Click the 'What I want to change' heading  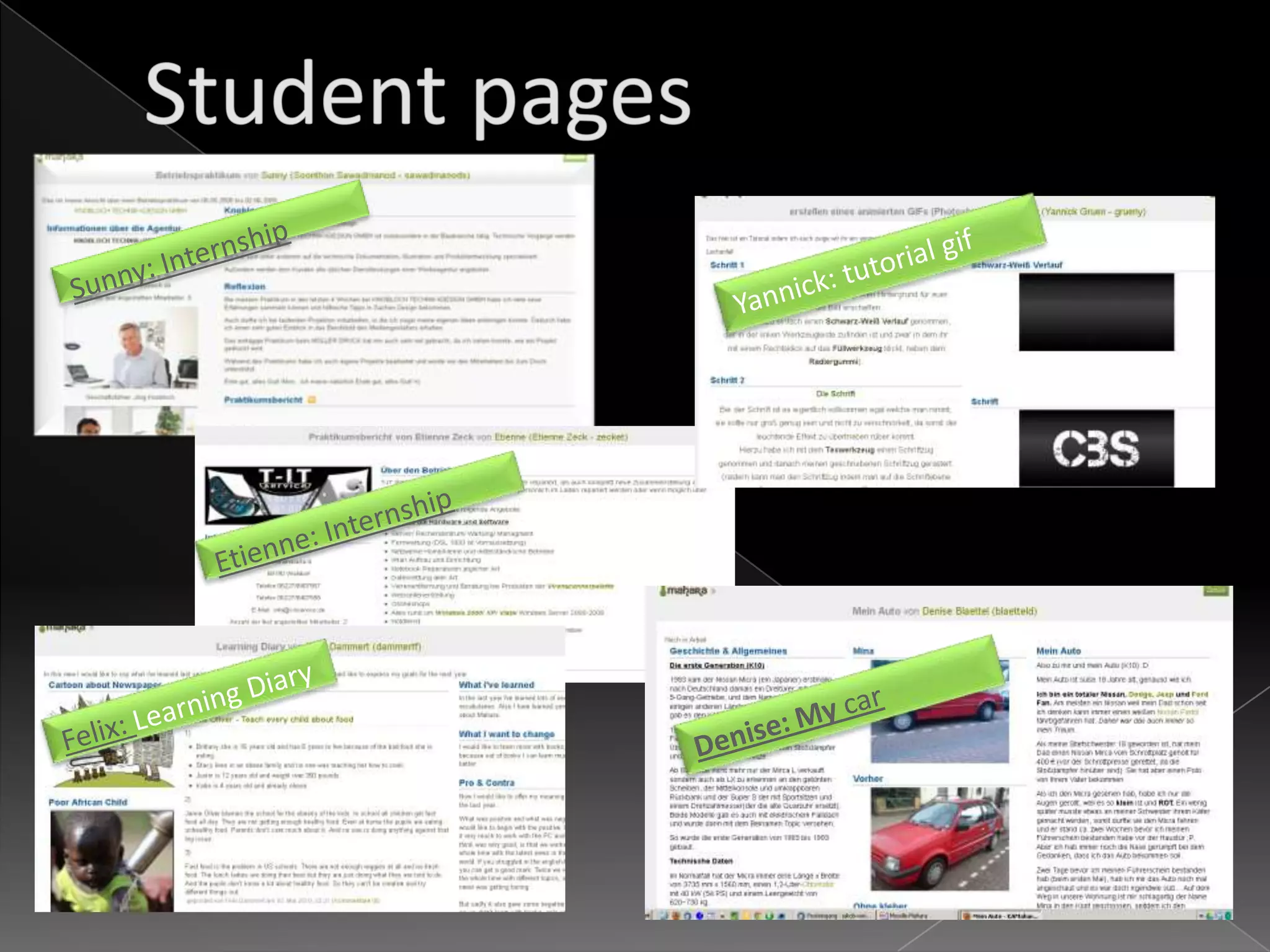(506, 734)
